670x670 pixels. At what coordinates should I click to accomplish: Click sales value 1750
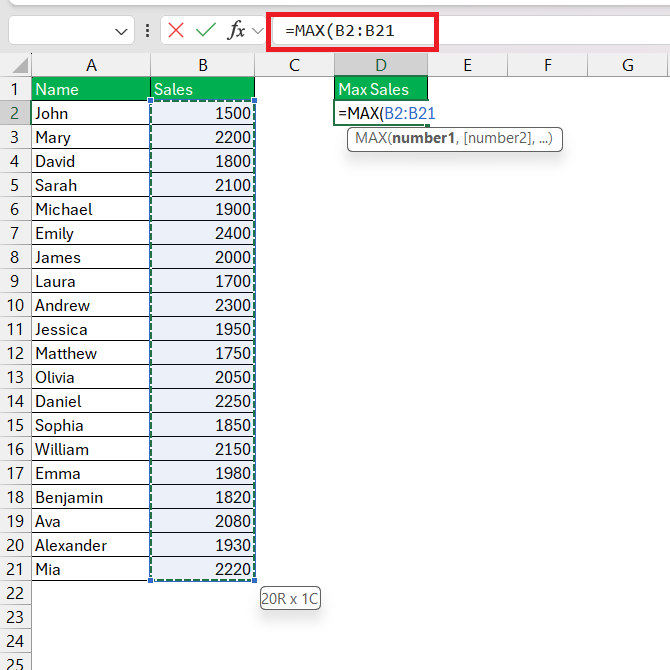pos(203,353)
